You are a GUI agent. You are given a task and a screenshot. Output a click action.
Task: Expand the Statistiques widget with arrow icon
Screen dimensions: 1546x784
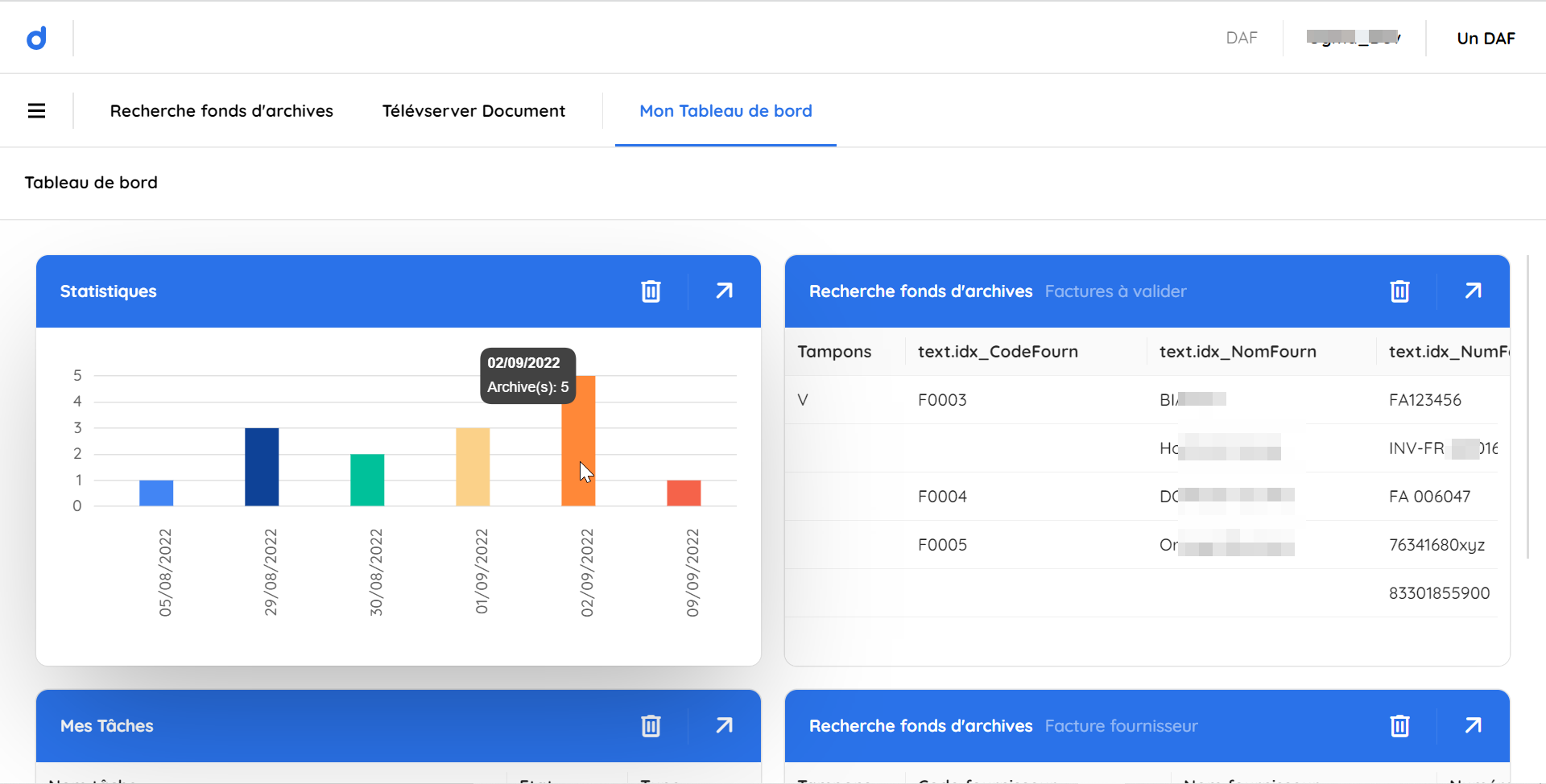click(x=724, y=291)
